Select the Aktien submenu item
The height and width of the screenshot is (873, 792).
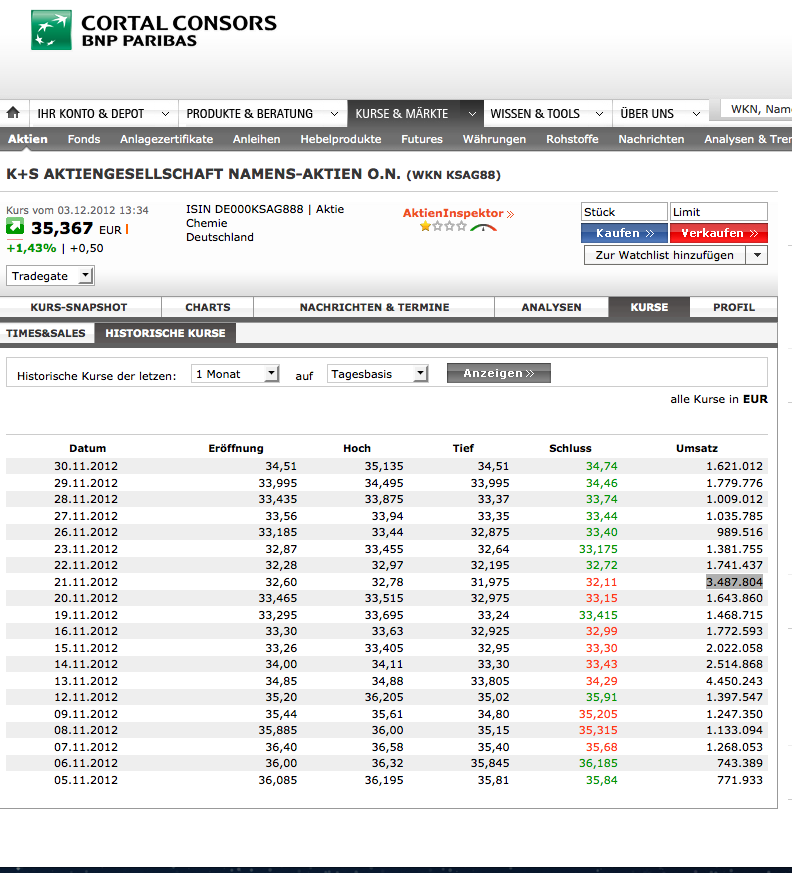(28, 139)
